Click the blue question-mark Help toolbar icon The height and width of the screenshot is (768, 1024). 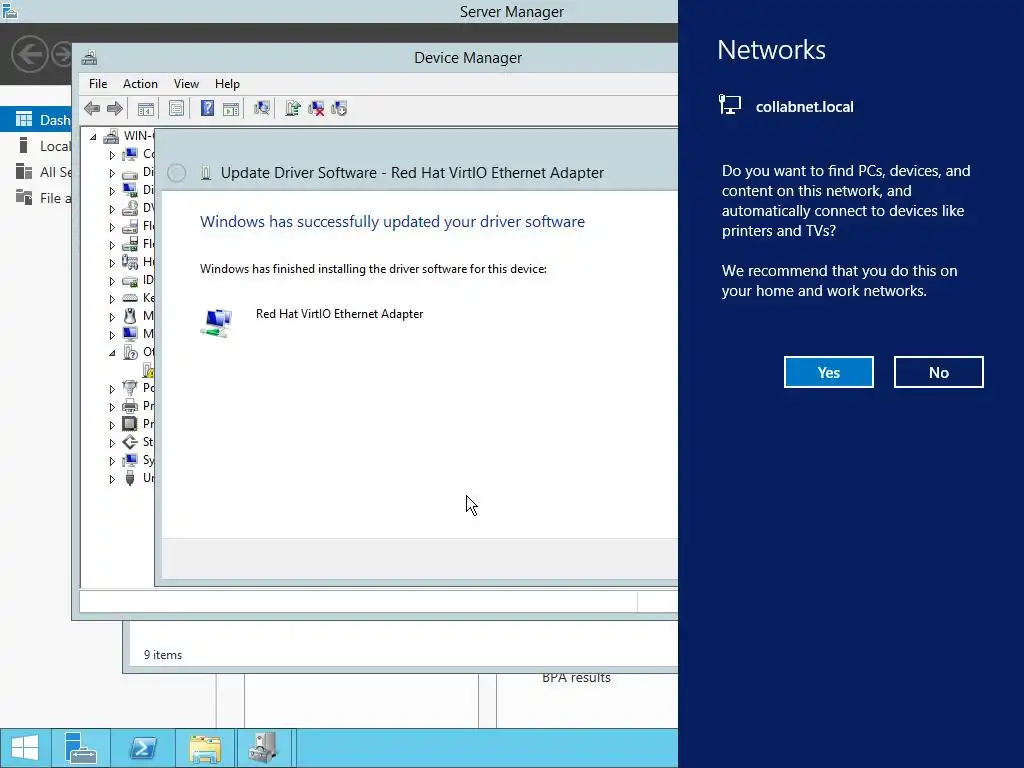coord(207,108)
